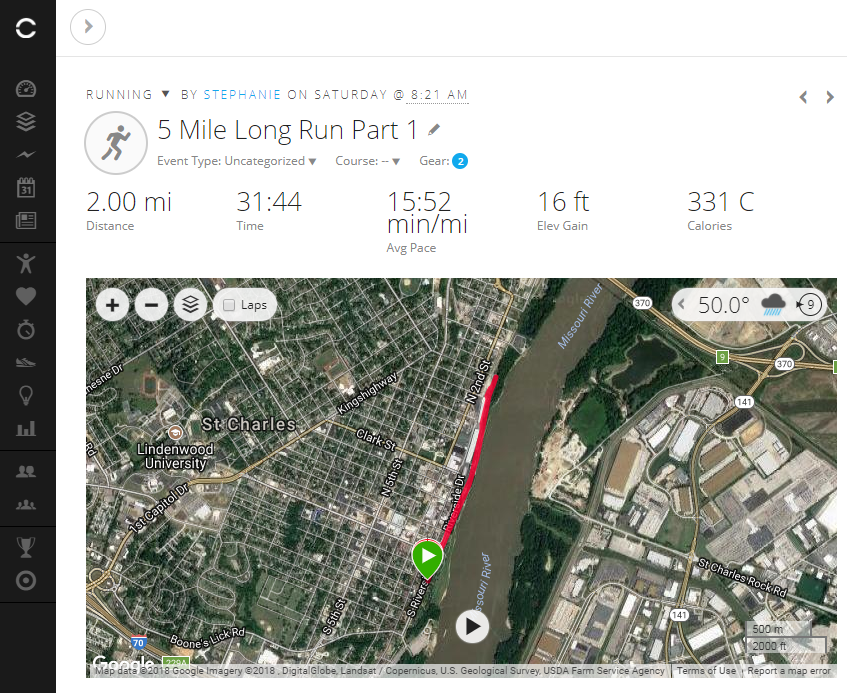The image size is (847, 693).
Task: Expand the Course dropdown
Action: tap(367, 161)
